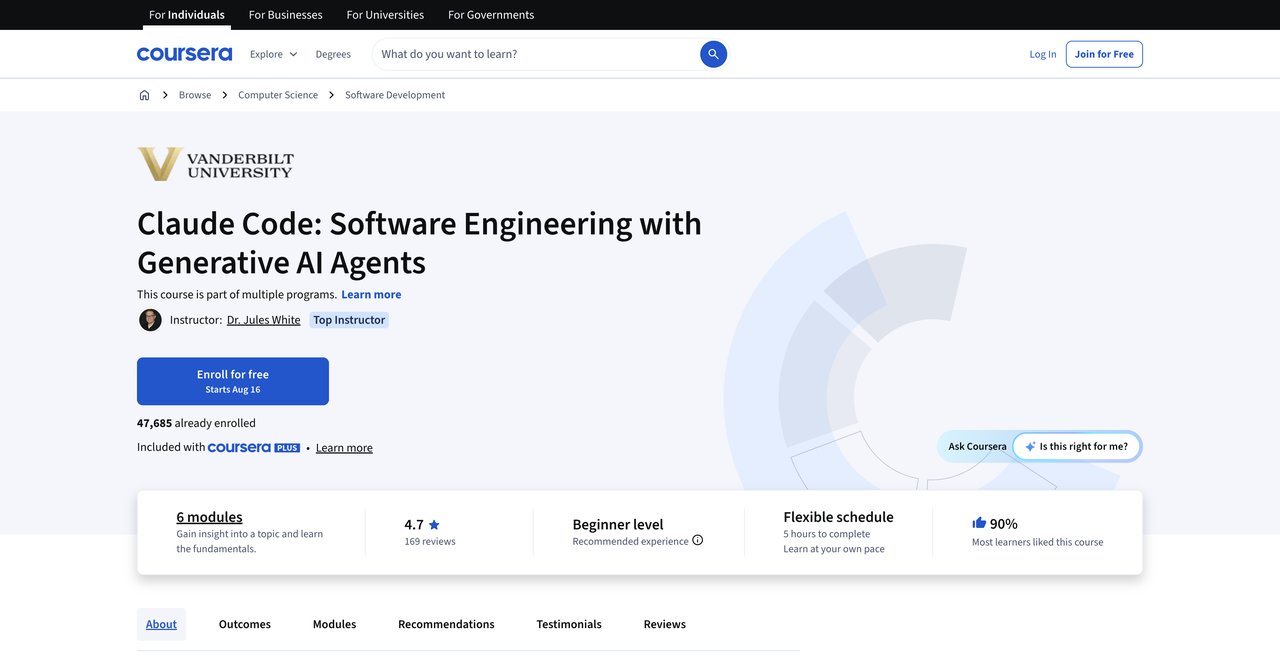
Task: Click the Beginner level heading
Action: click(618, 524)
